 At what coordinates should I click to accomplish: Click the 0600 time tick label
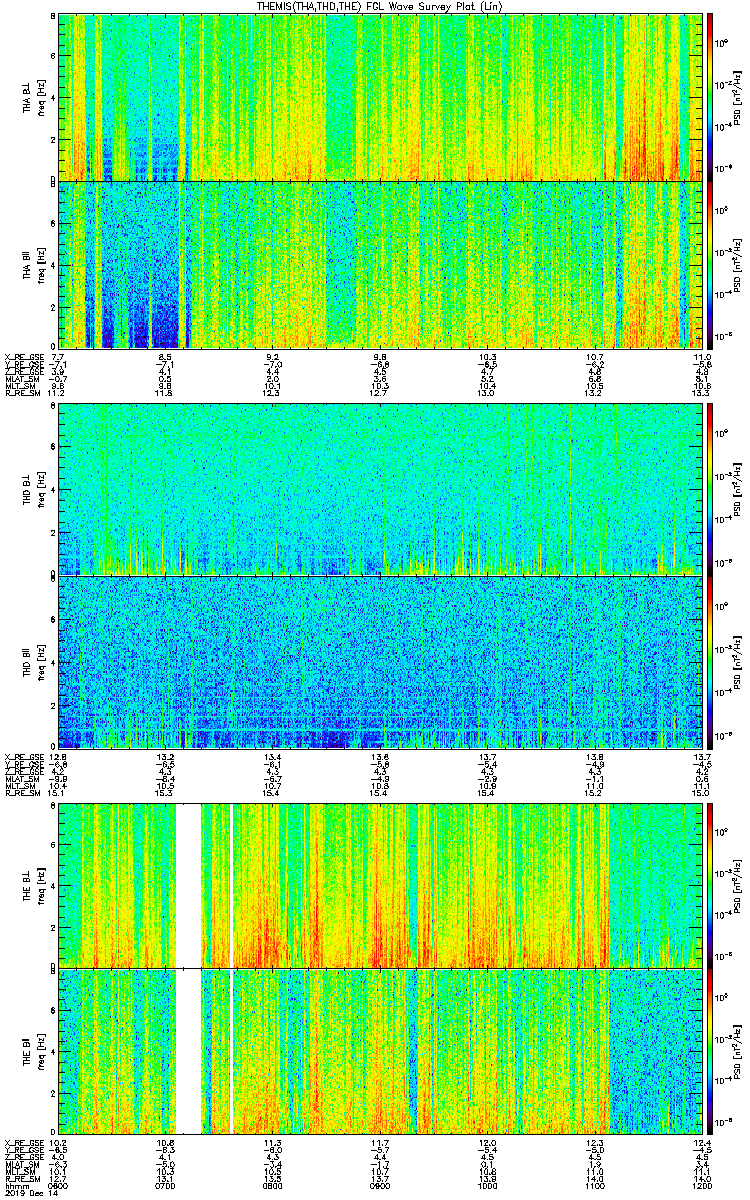coord(58,1186)
